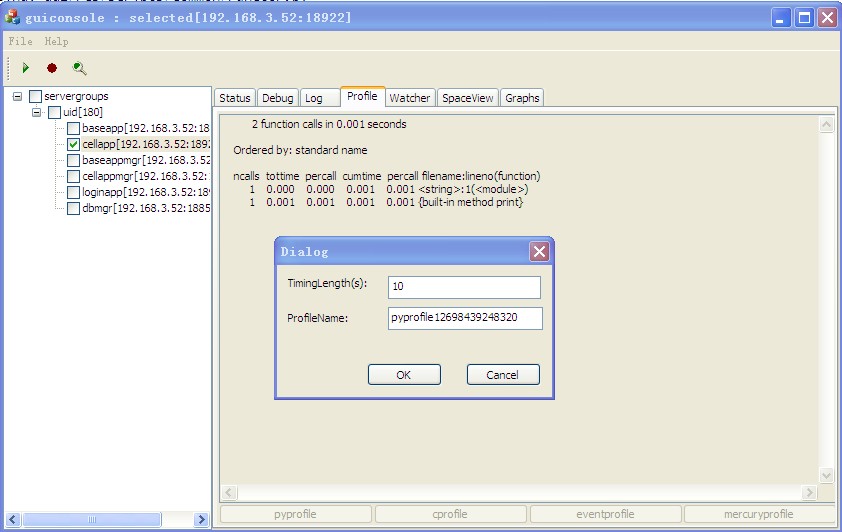Click the tree panel horizontal scrollbar right arrow
This screenshot has height=532, width=842.
(201, 520)
